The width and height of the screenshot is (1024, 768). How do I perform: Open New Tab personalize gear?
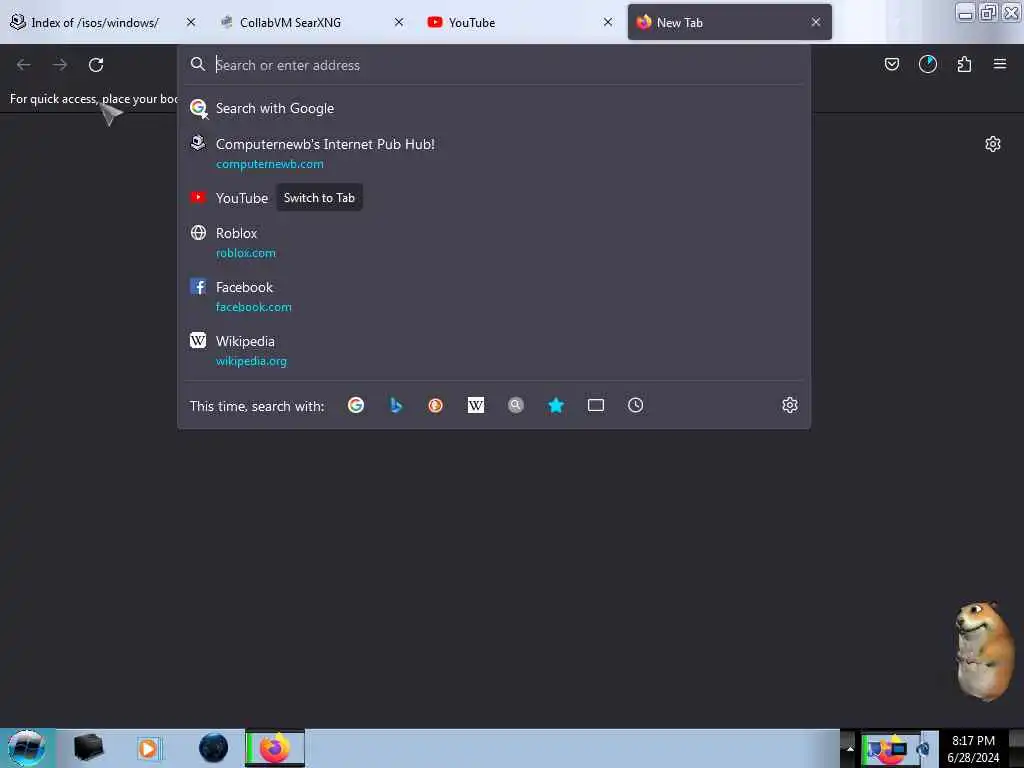tap(993, 144)
